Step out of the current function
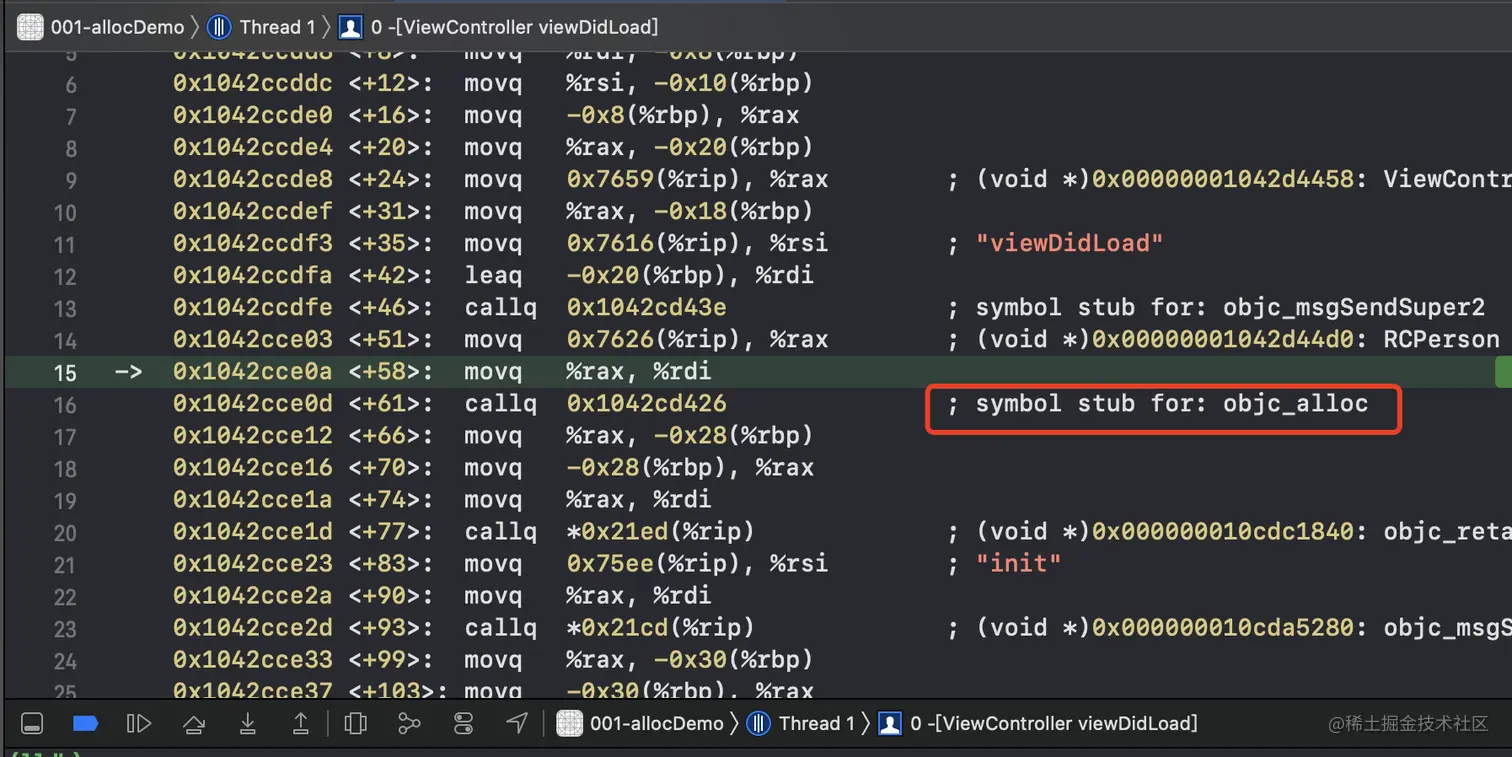This screenshot has width=1512, height=757. coord(301,723)
